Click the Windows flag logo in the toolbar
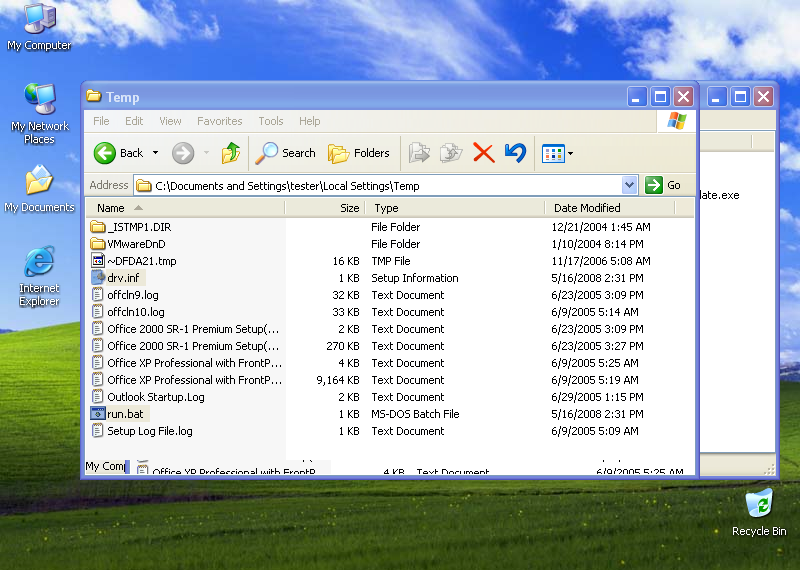 point(677,121)
